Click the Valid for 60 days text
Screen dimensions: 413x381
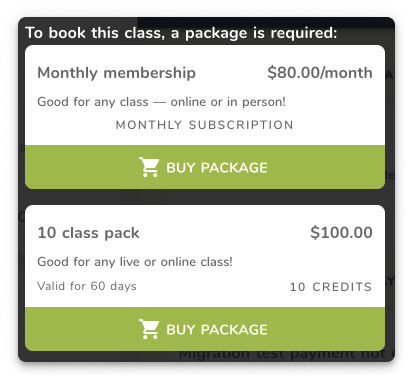(87, 286)
